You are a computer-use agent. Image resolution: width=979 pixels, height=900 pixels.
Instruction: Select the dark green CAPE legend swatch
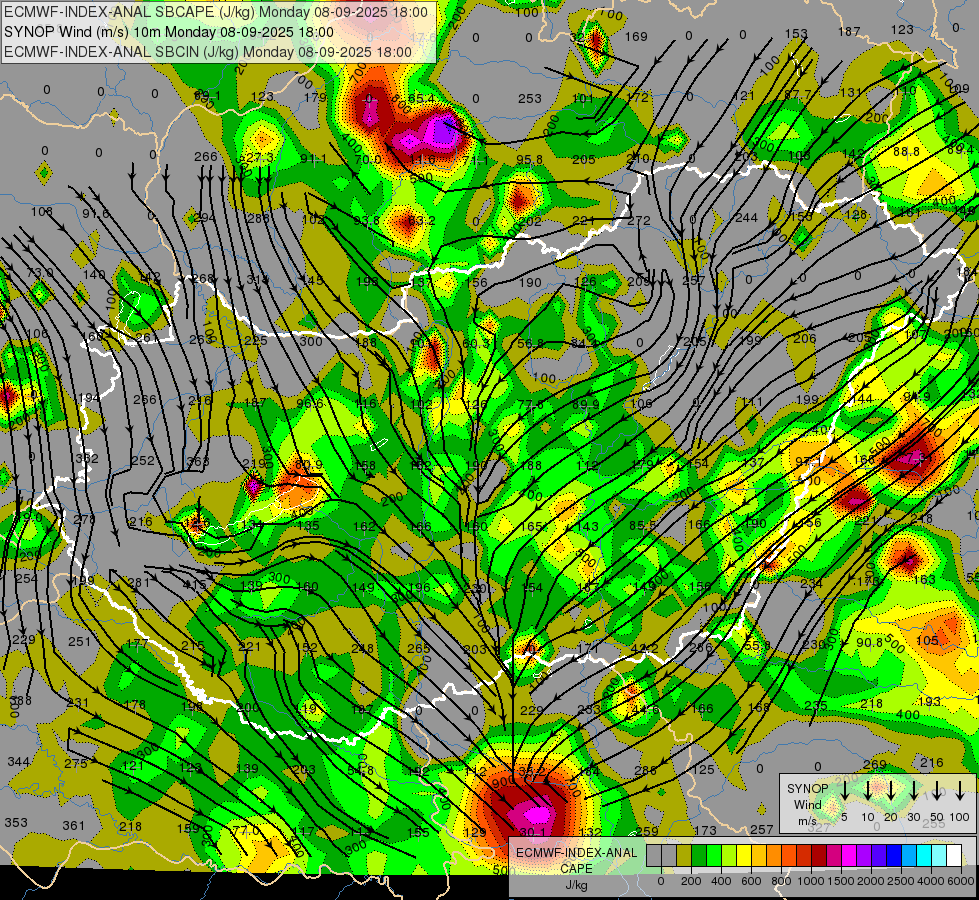click(x=699, y=856)
